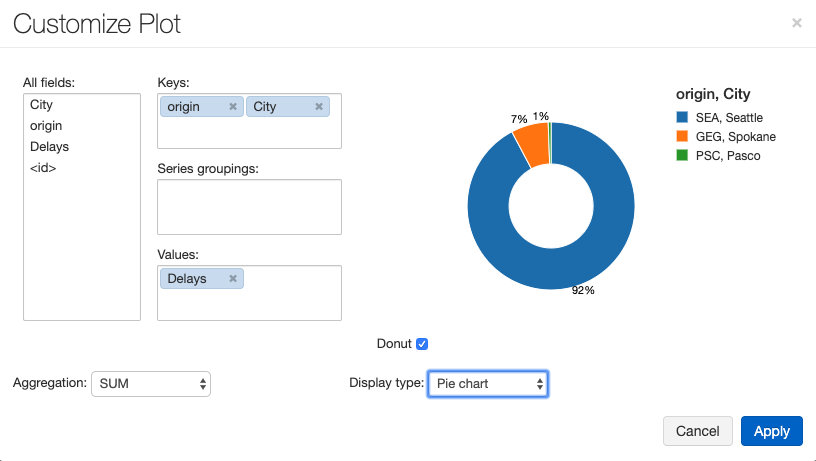Click the orange GEG, Spokane legend swatch
This screenshot has height=461, width=816.
click(682, 136)
